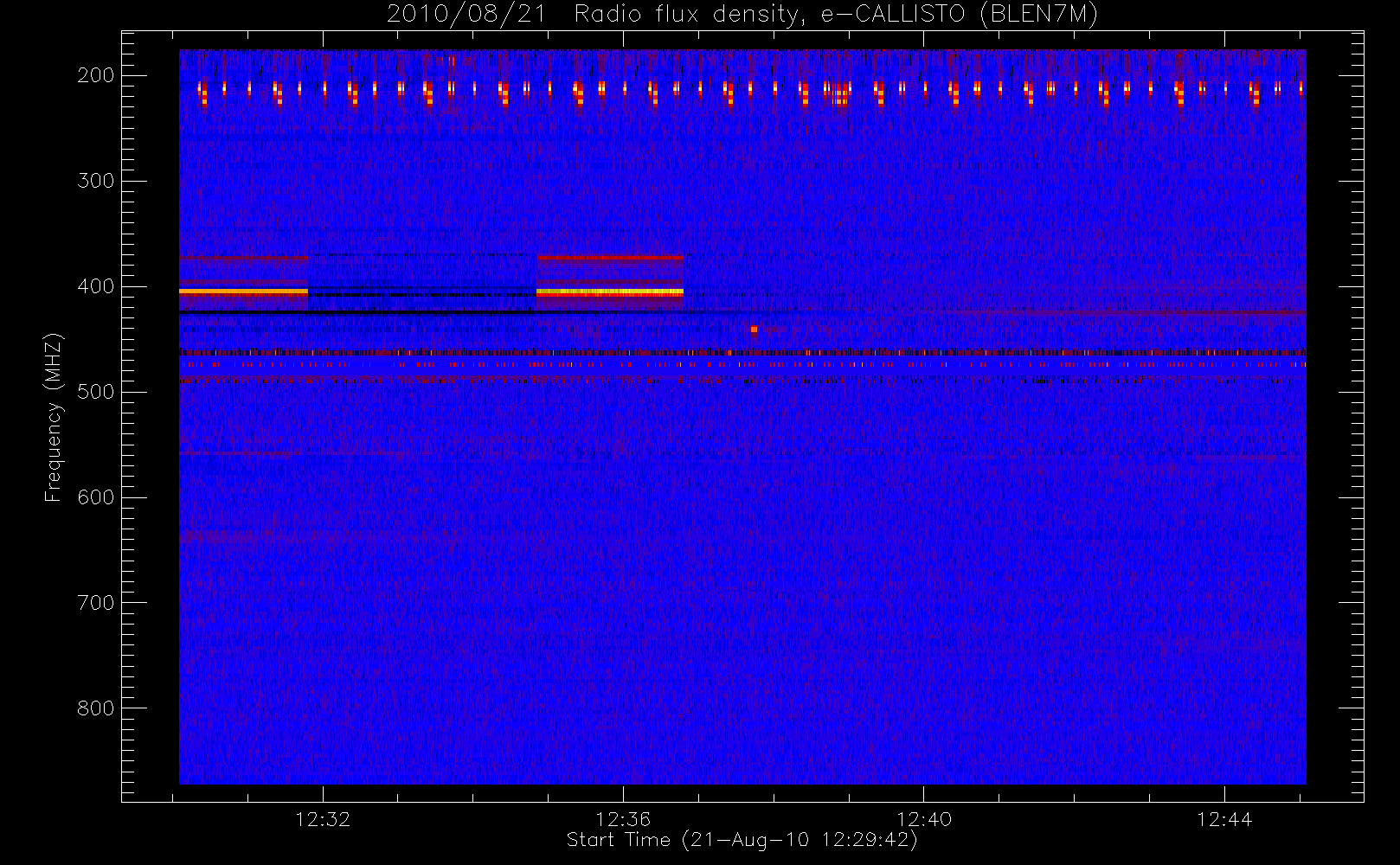Click the 'Start Time (21-Aug-10 12:29:42)' label
The image size is (1400, 865).
point(742,840)
